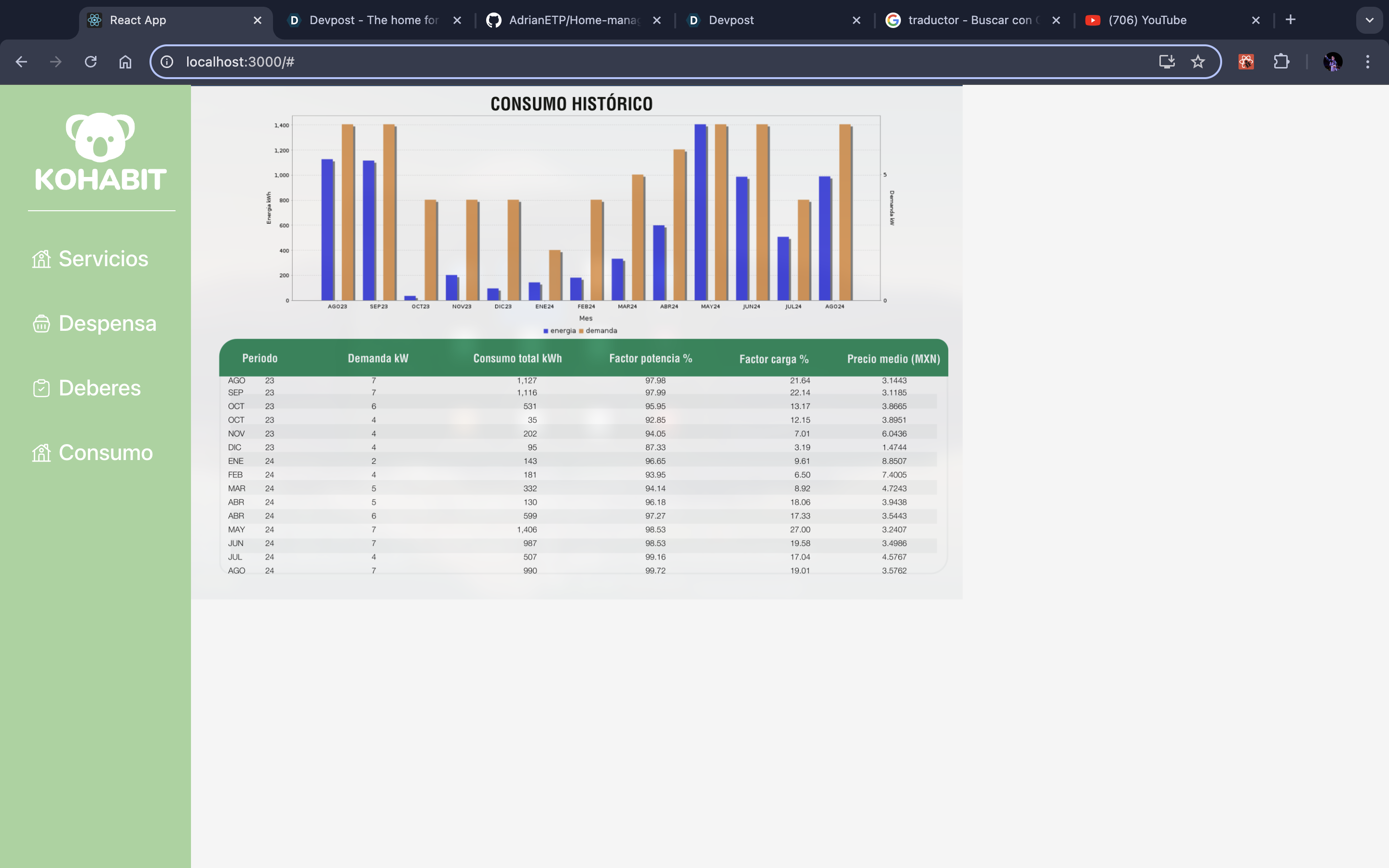The image size is (1389, 868).
Task: Open Chrome three-dot menu
Action: point(1368,62)
